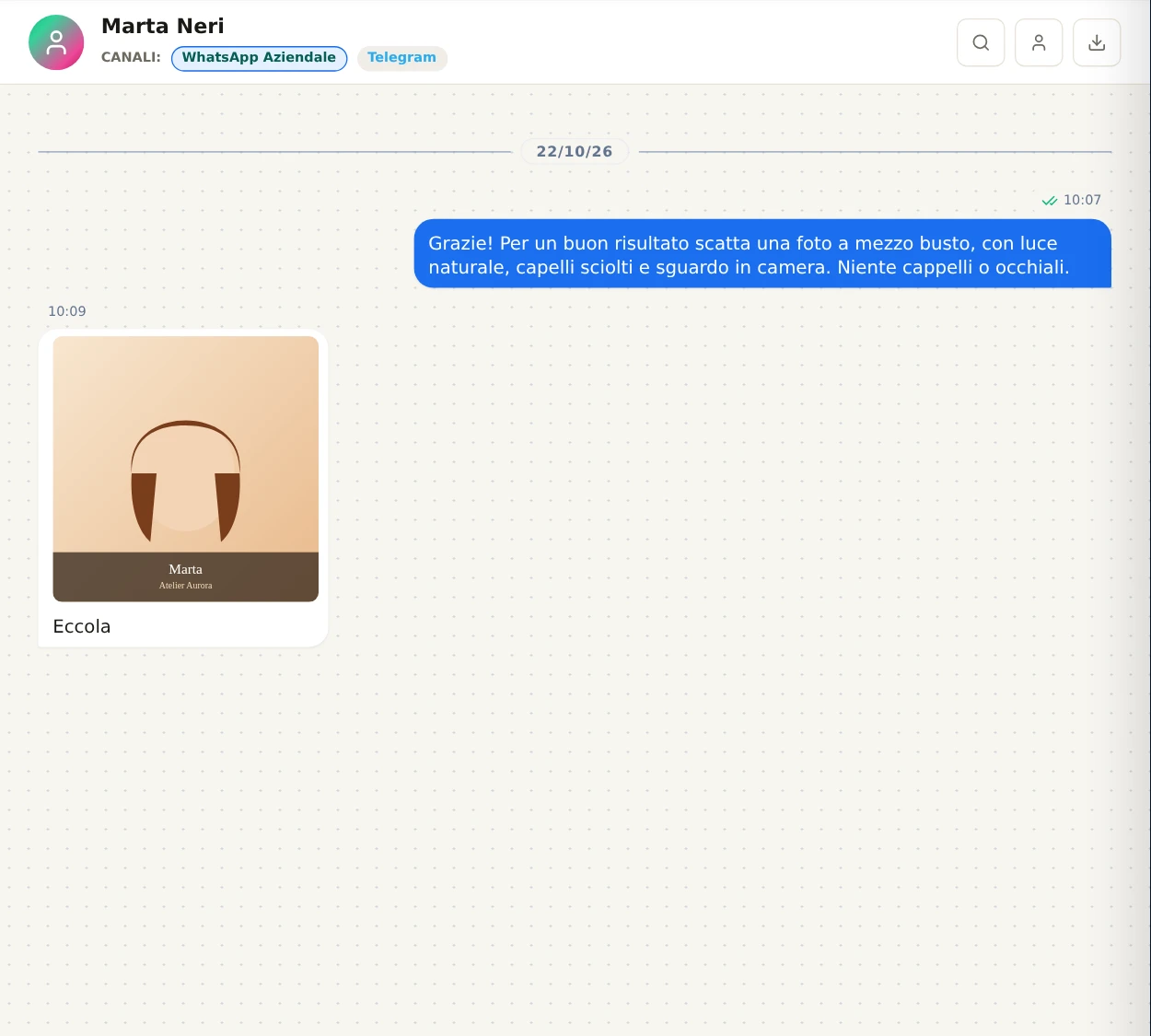Image resolution: width=1151 pixels, height=1036 pixels.
Task: Click the contact name Marta Neri
Action: pos(163,26)
